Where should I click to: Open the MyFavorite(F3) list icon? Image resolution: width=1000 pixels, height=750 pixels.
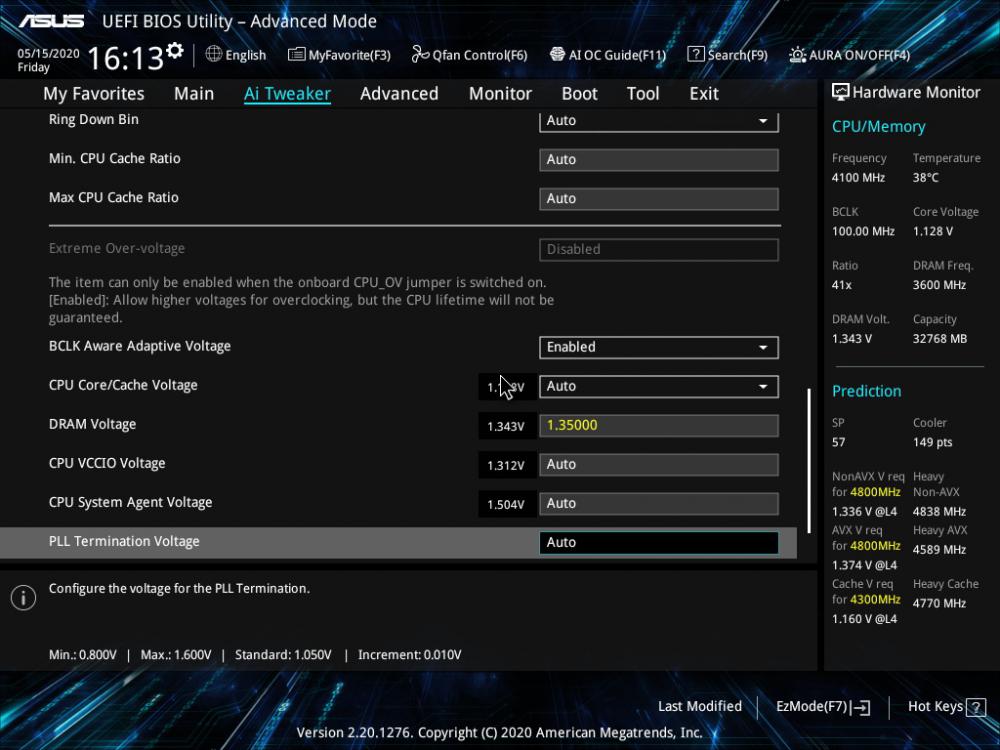tap(296, 55)
